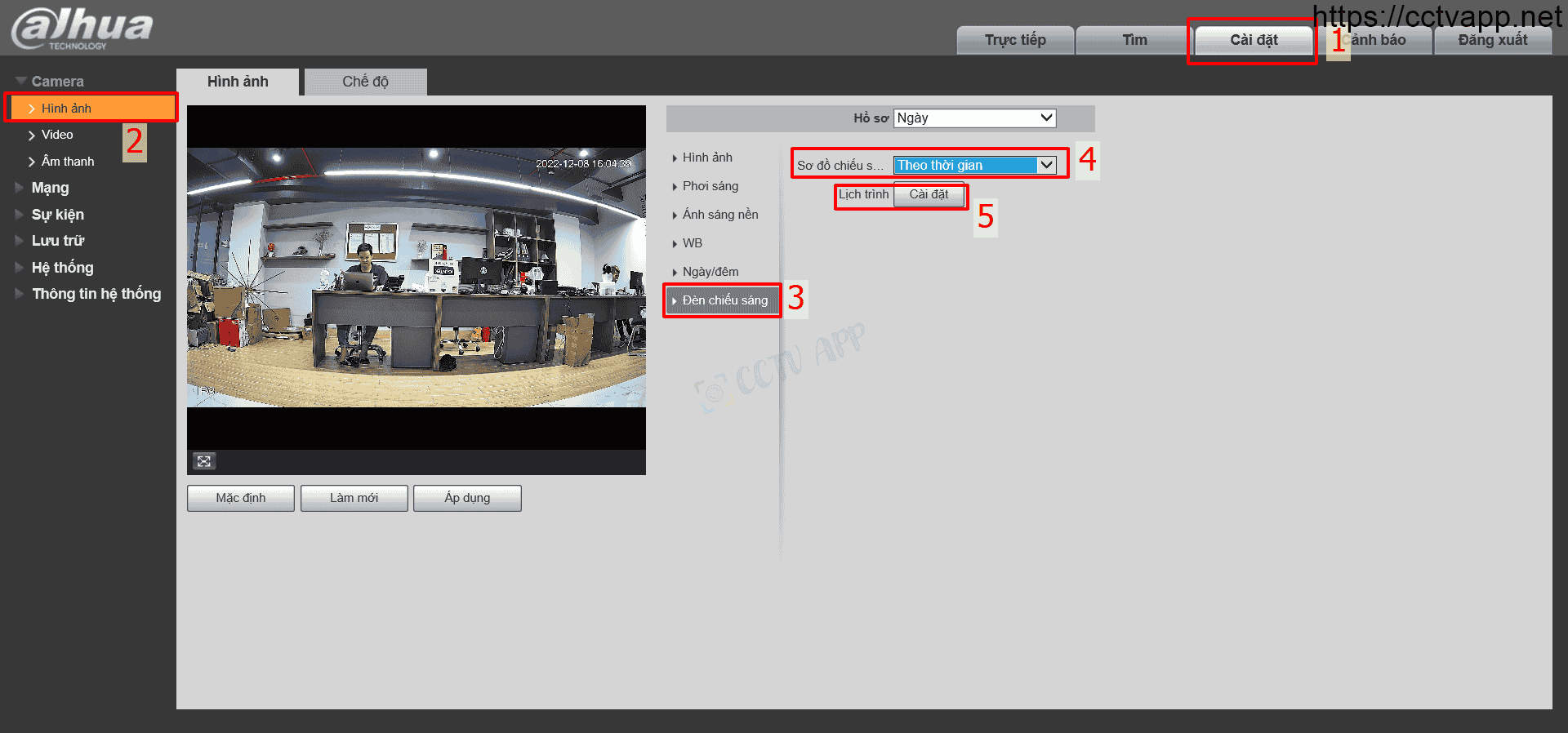
Task: Switch to the Chế độ tab
Action: [x=365, y=82]
